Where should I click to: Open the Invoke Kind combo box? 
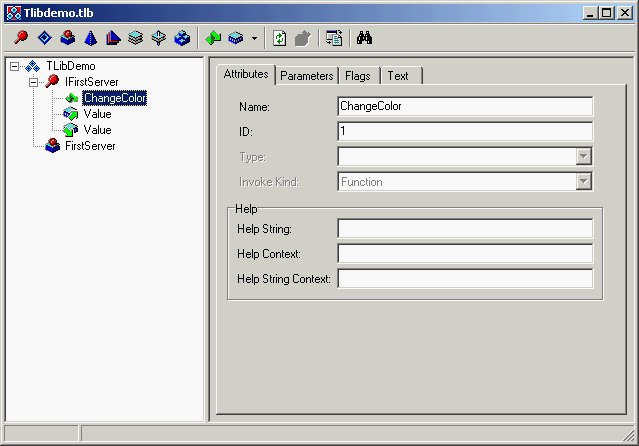tap(584, 182)
